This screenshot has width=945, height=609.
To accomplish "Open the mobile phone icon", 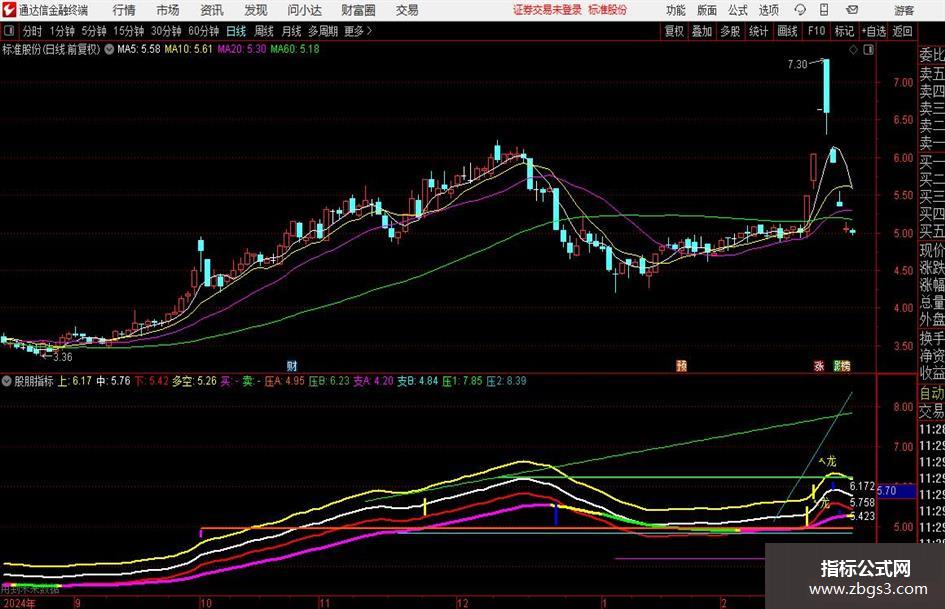I will [824, 10].
